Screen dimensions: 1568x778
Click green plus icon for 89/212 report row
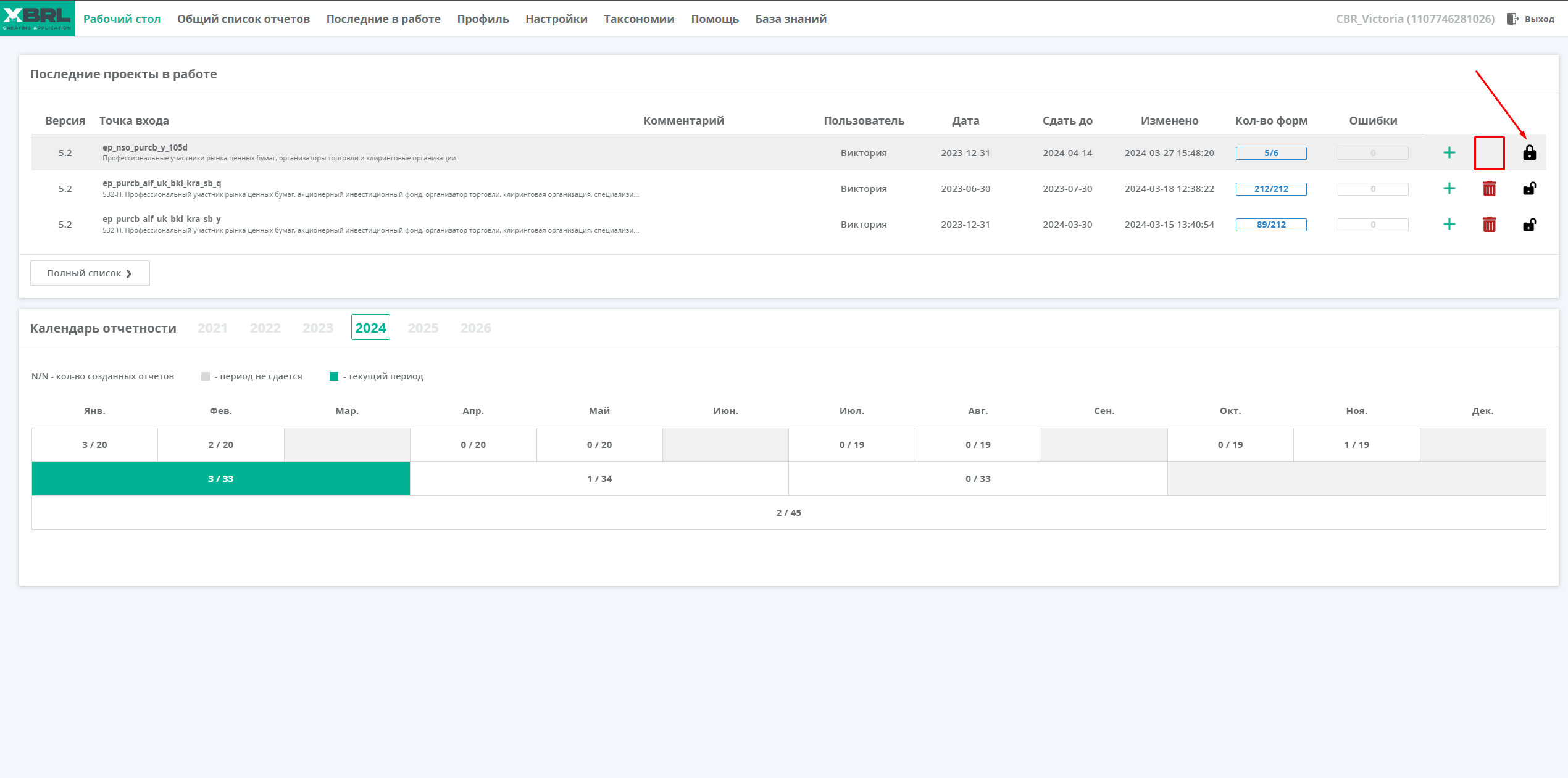point(1449,224)
